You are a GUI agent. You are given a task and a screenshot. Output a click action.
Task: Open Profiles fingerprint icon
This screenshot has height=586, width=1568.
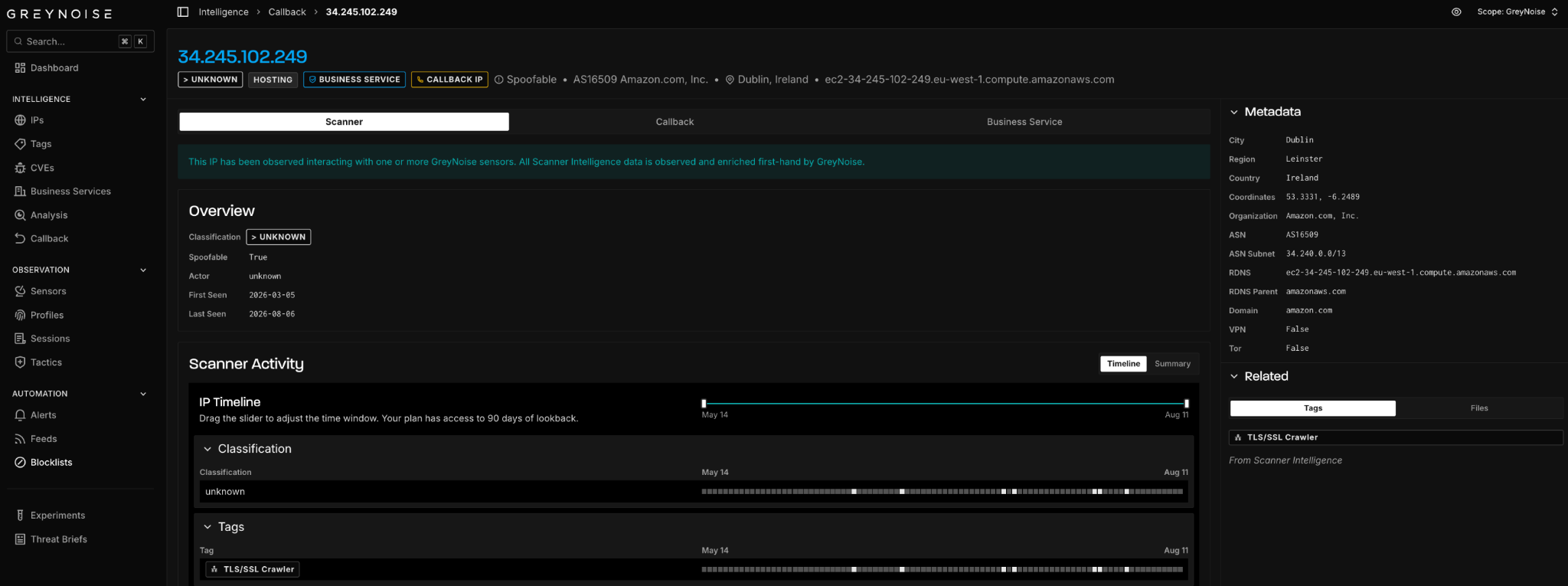coord(20,315)
